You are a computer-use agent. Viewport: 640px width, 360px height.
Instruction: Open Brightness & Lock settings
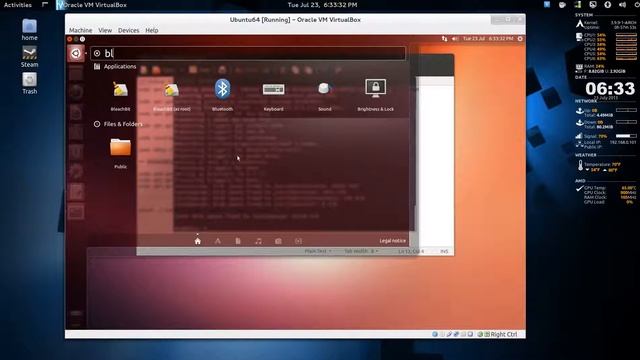(376, 95)
